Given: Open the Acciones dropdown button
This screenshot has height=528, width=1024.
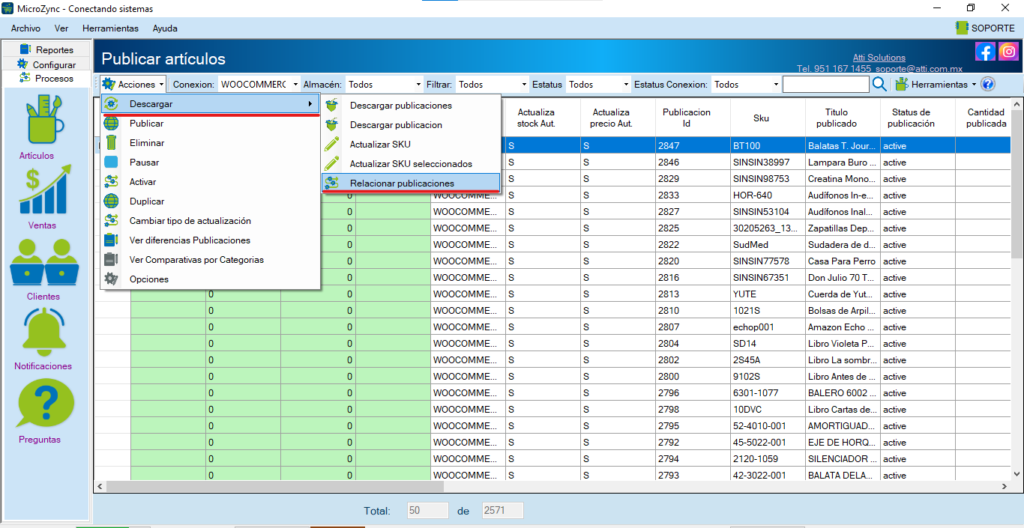Looking at the screenshot, I should coord(133,84).
